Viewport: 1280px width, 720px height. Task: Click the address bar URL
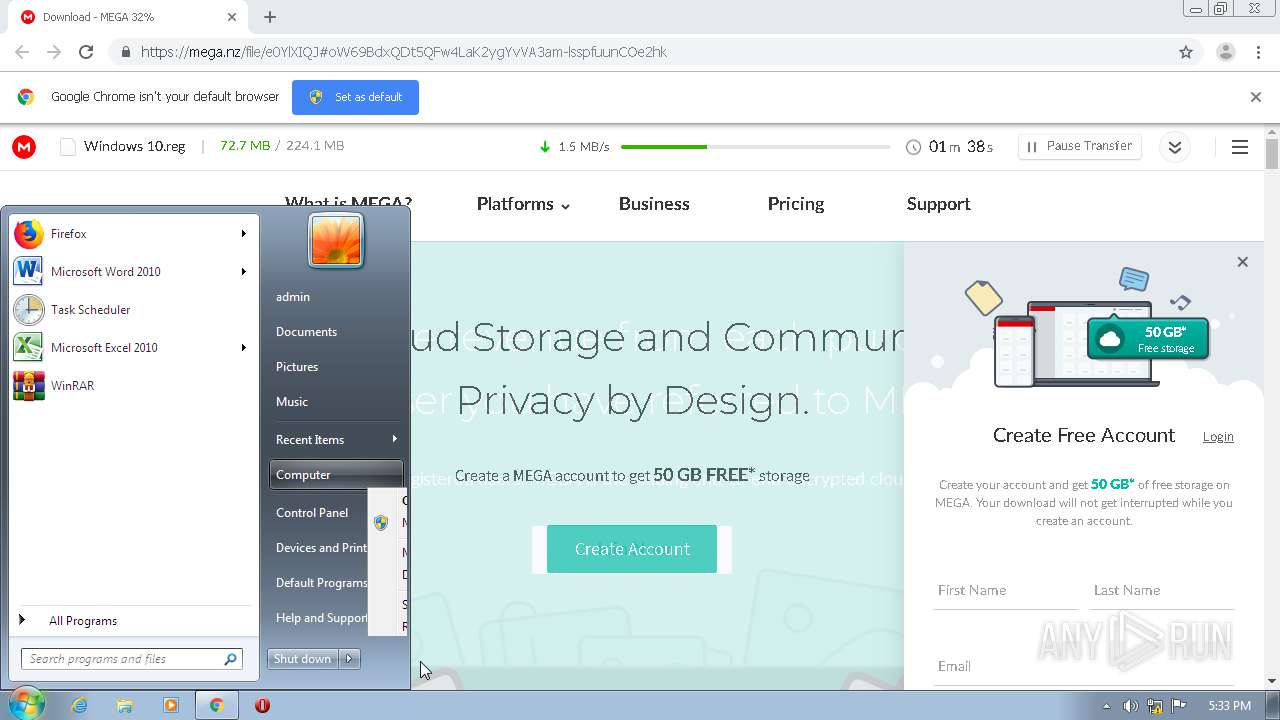tap(404, 52)
